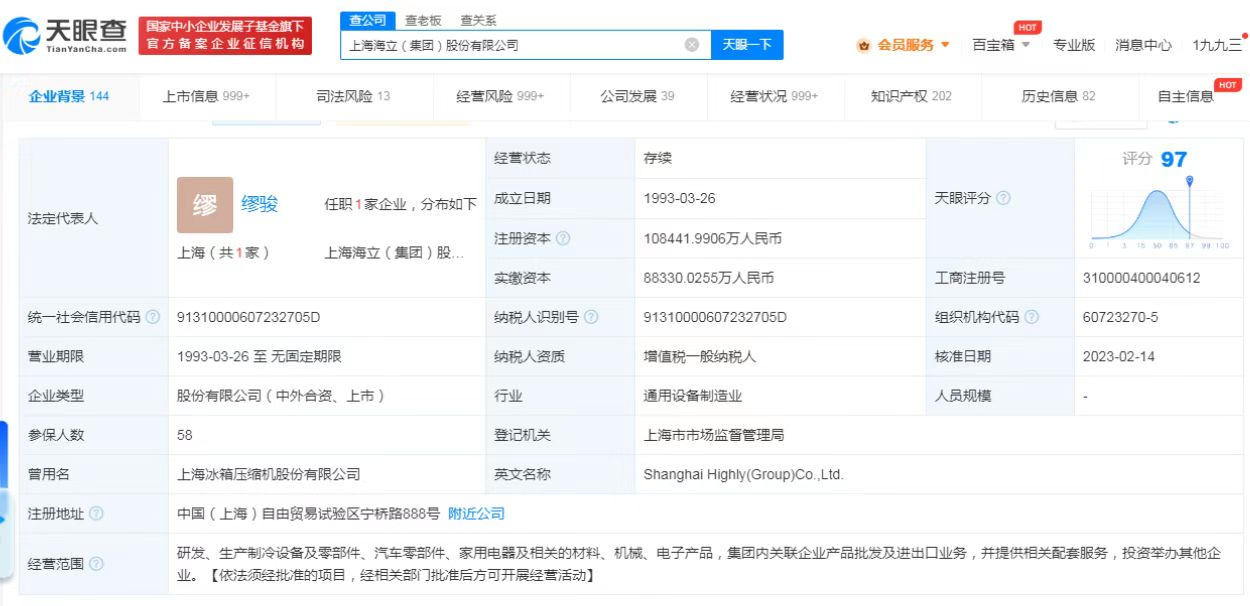Screen dimensions: 1250x606
Task: Select the 查关系 search tab
Action: [x=478, y=20]
